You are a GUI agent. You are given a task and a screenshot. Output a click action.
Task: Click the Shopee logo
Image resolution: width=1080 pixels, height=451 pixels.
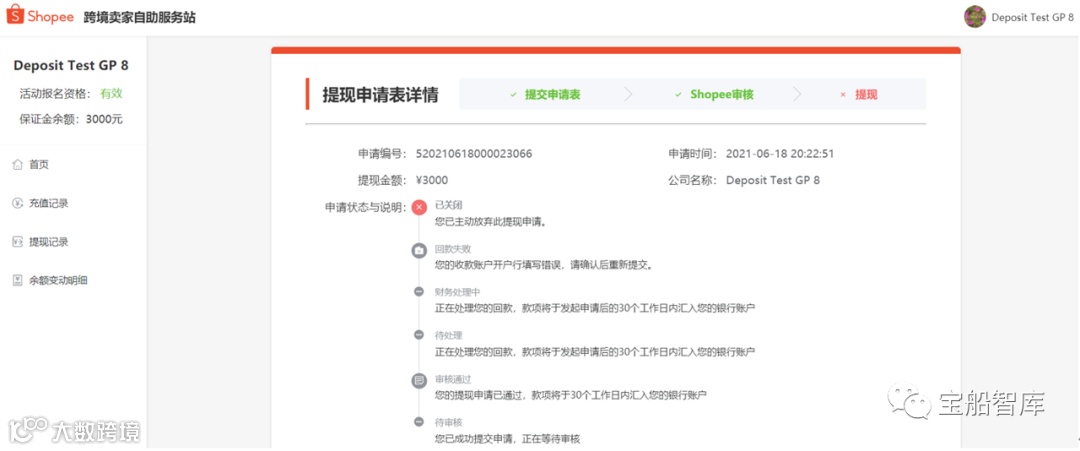[x=40, y=17]
